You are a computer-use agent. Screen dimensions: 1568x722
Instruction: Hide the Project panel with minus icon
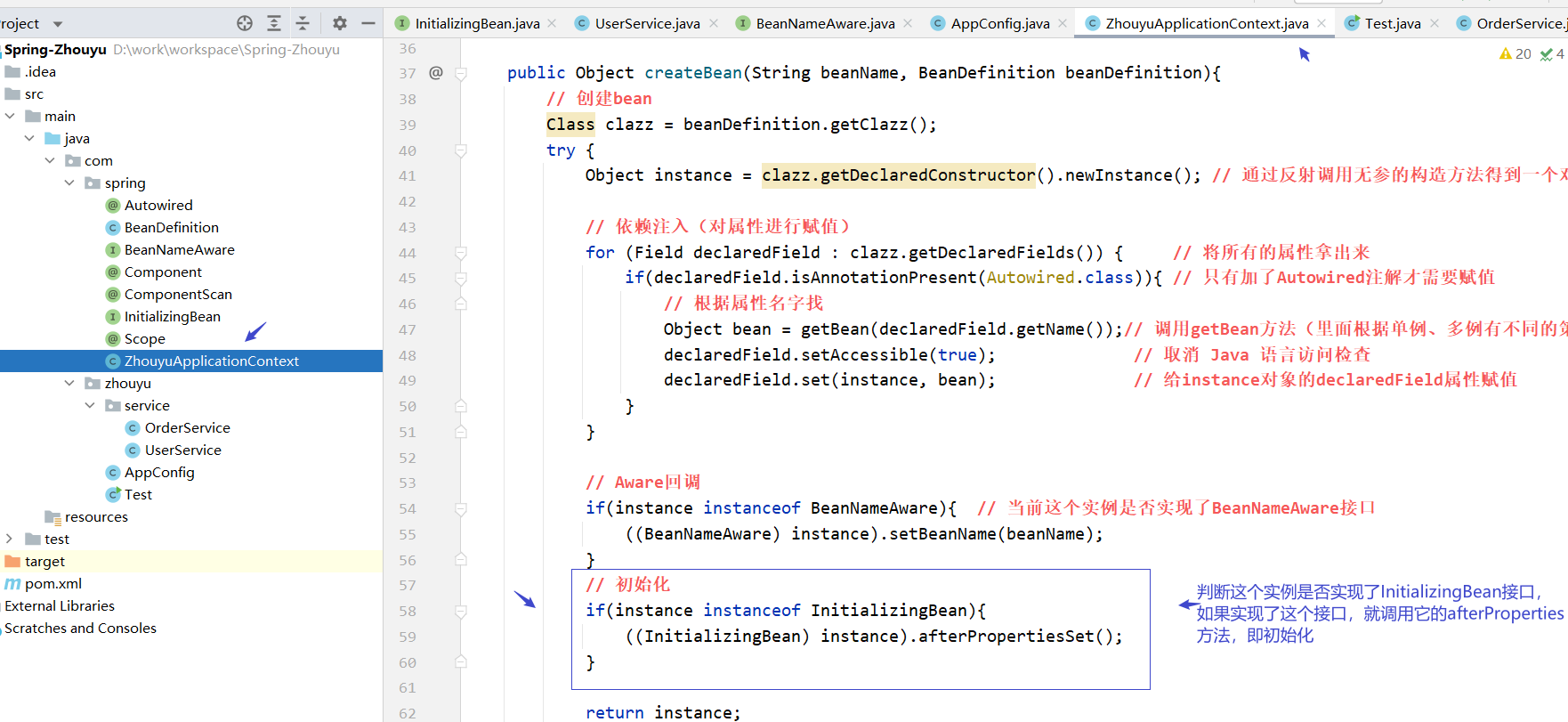368,23
